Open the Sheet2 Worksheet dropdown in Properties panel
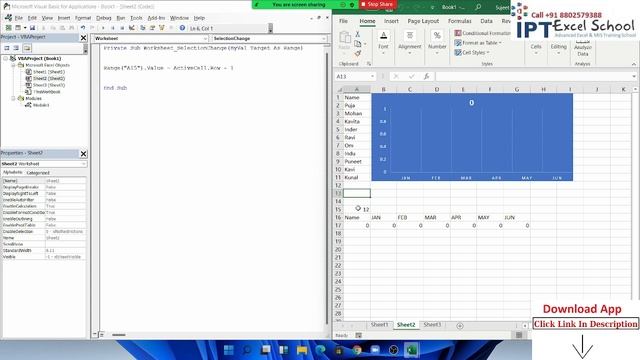The image size is (640, 360). click(84, 164)
